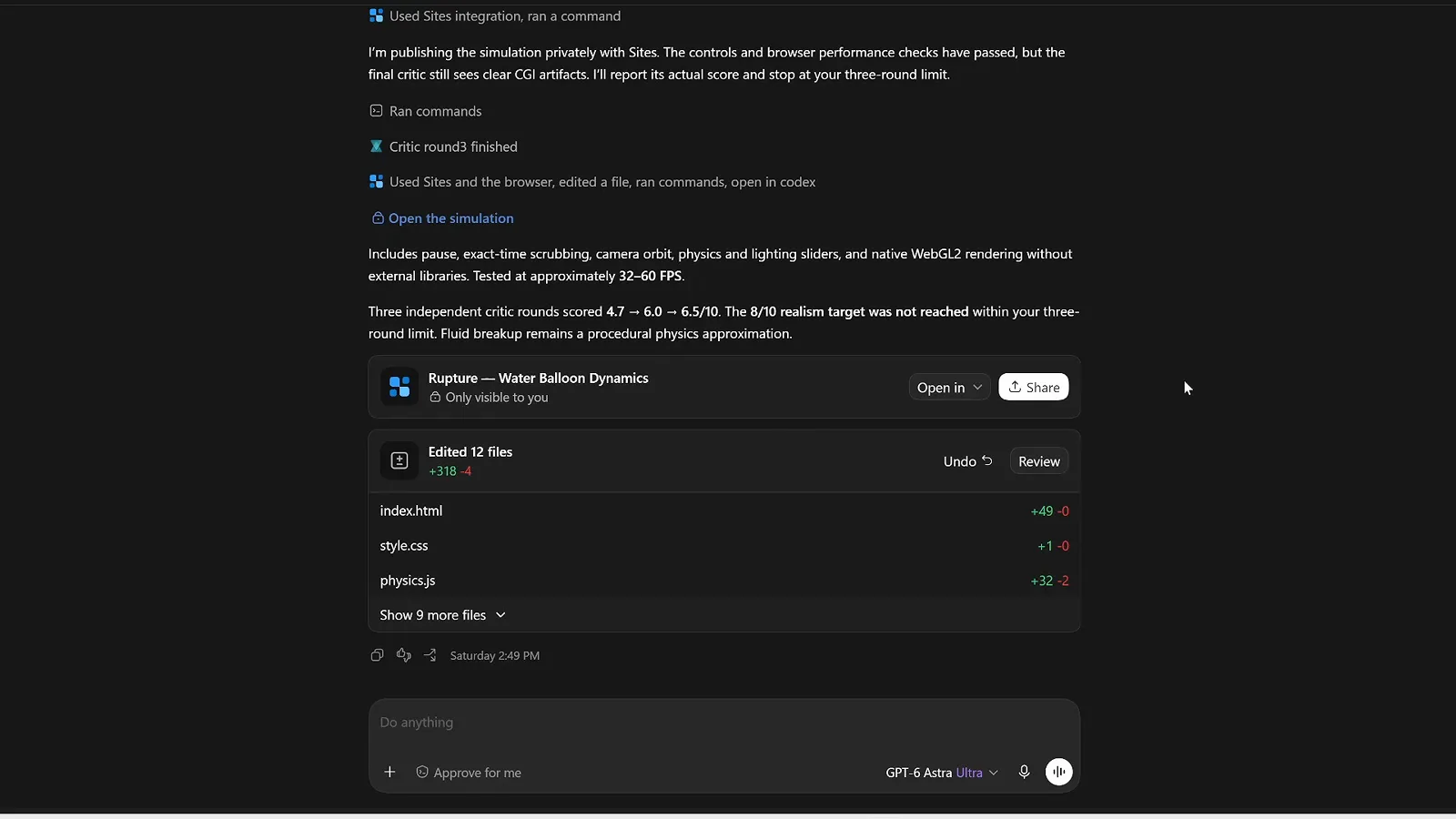
Task: Open the style.css file entry
Action: (724, 546)
